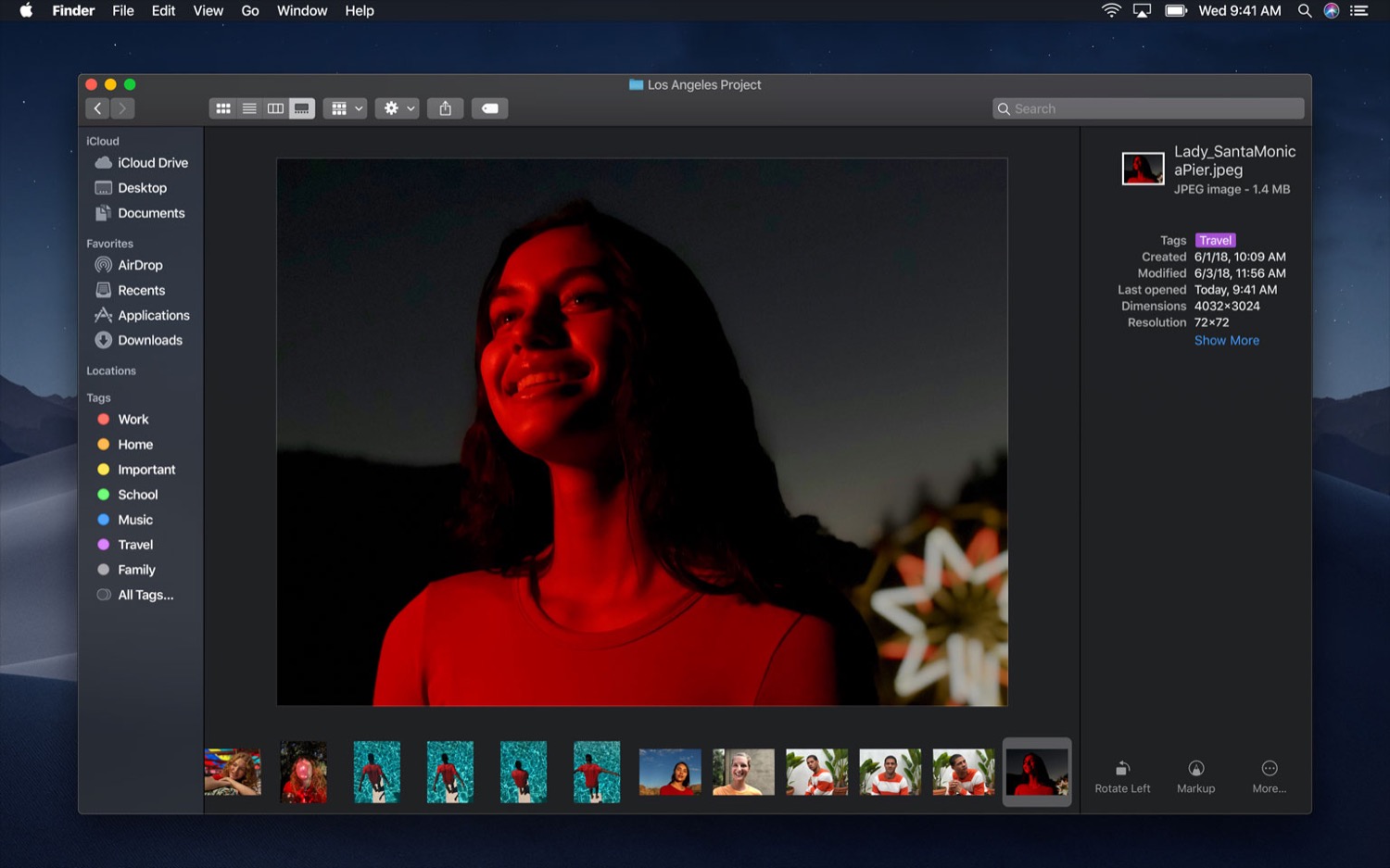The width and height of the screenshot is (1390, 868).
Task: Open the Action gear dropdown menu
Action: [x=399, y=108]
